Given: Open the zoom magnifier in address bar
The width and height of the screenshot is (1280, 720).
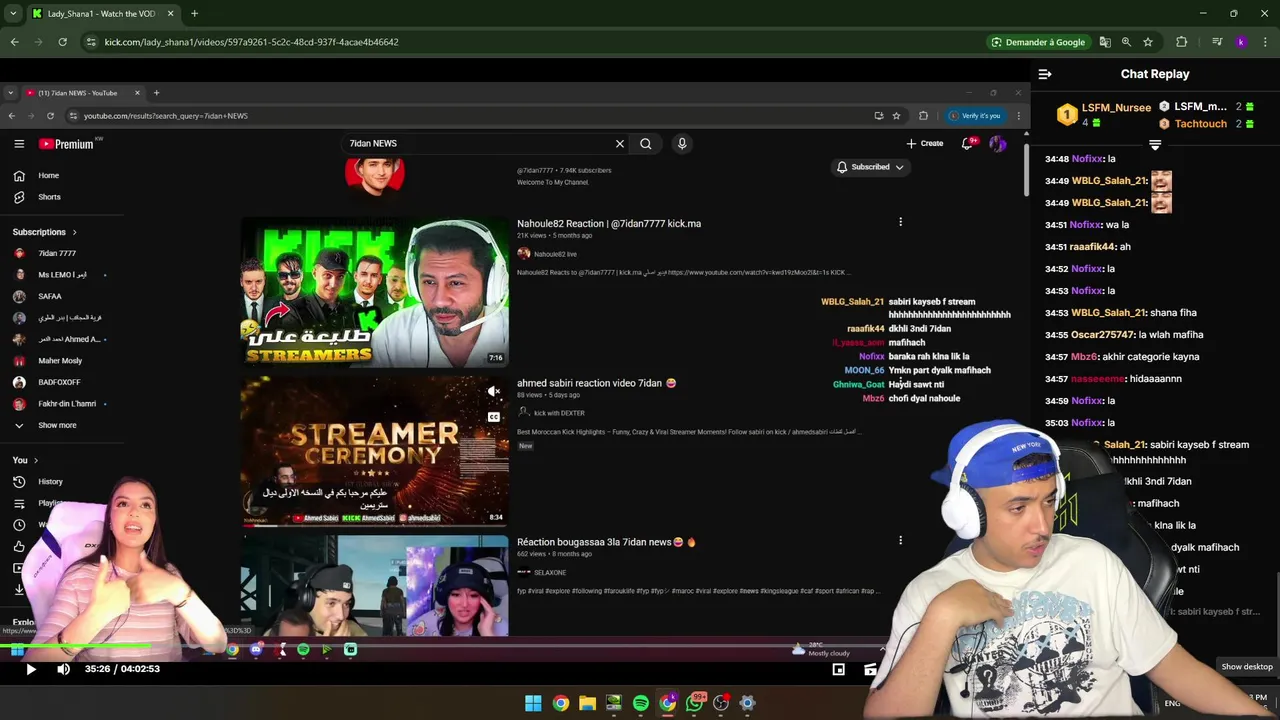Looking at the screenshot, I should (1126, 42).
